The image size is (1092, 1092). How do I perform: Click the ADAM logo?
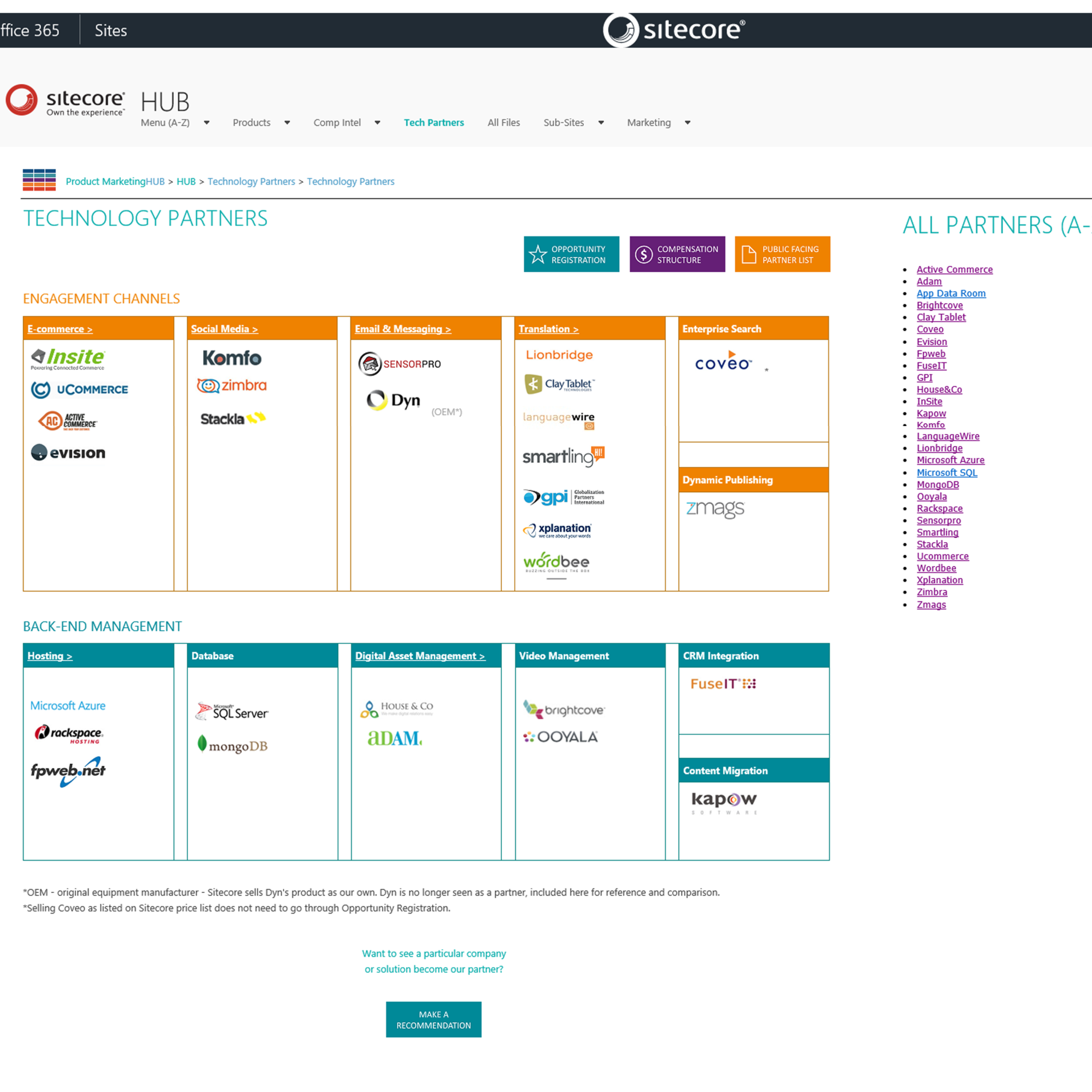tap(394, 738)
